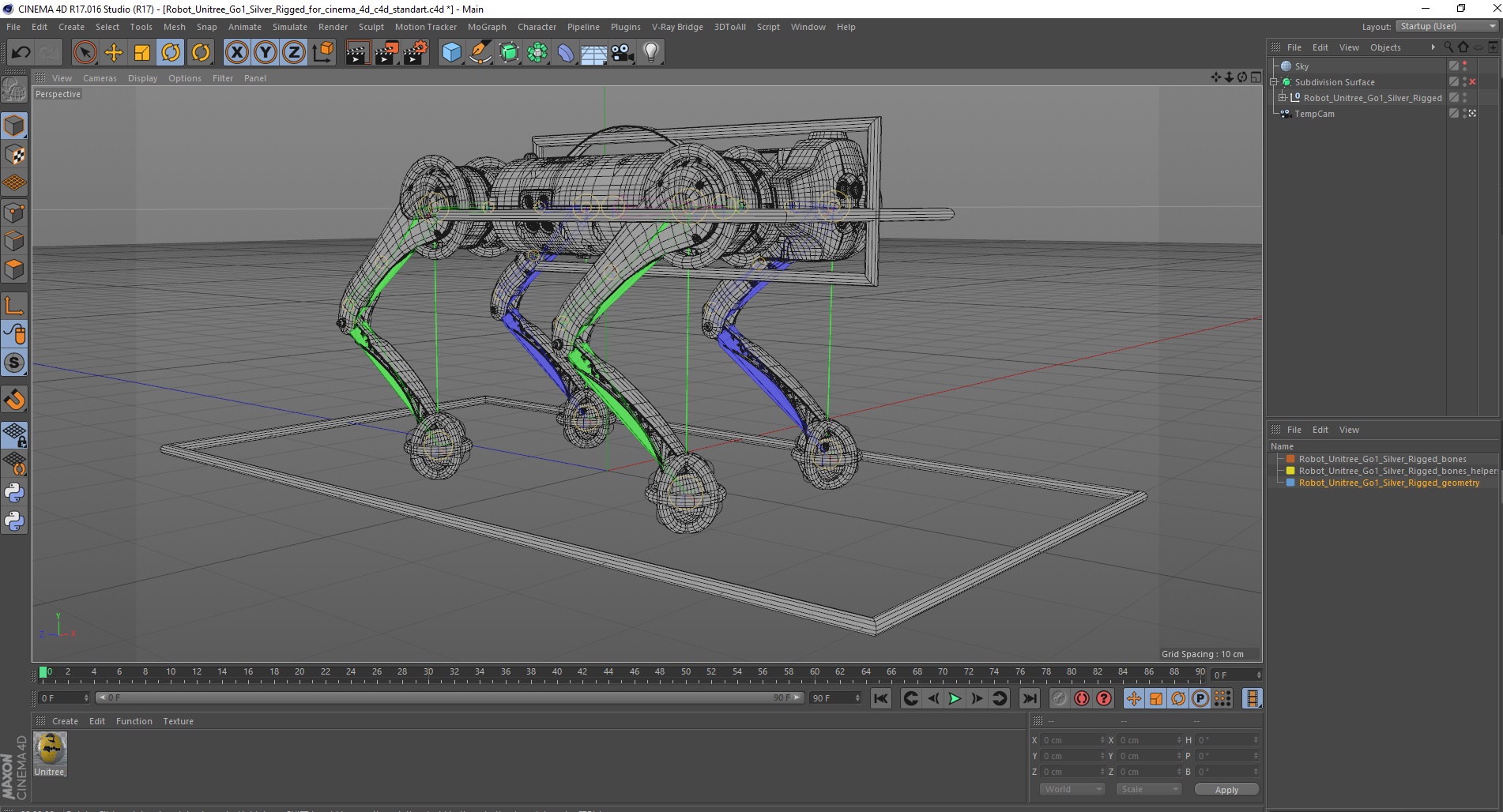Click timeline frame 30 marker
1503x812 pixels.
point(428,672)
